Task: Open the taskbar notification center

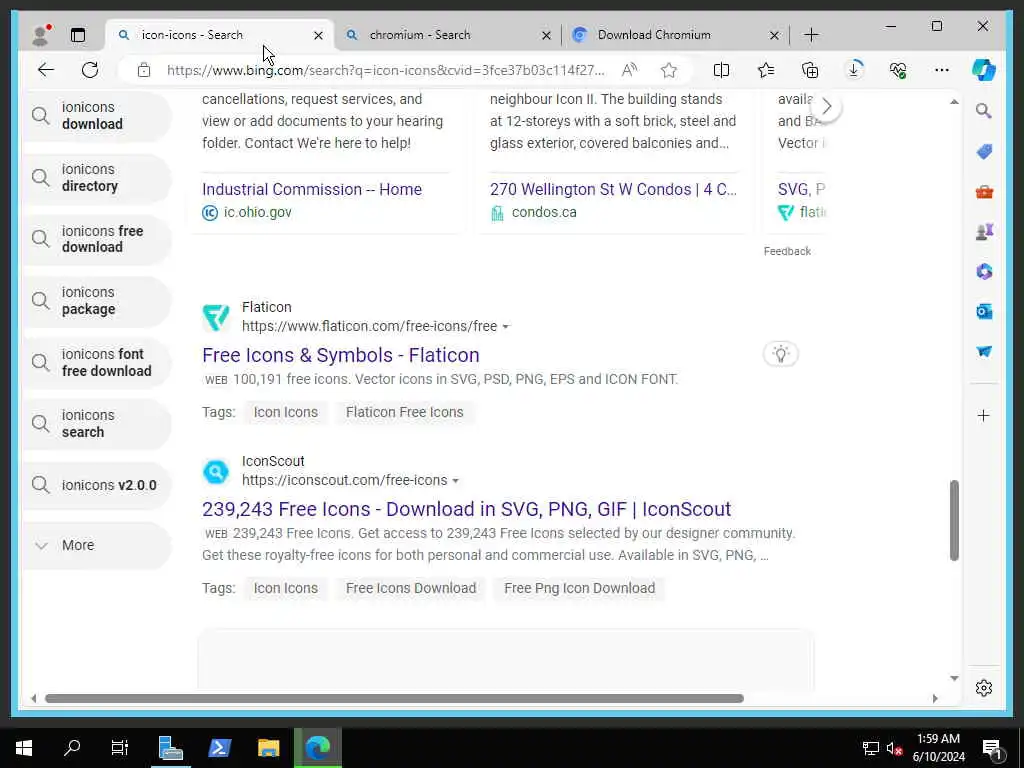Action: click(x=993, y=748)
